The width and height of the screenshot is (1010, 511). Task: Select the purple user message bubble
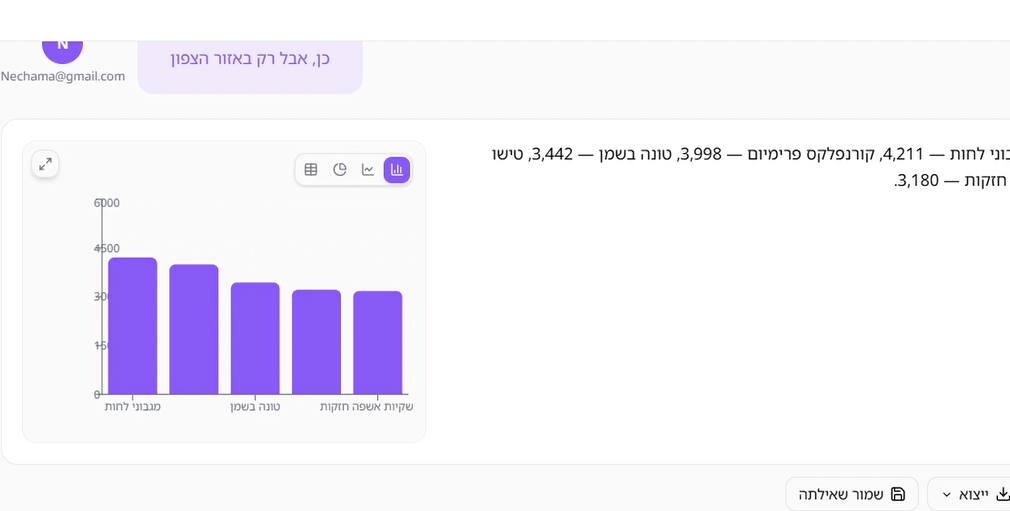[250, 59]
